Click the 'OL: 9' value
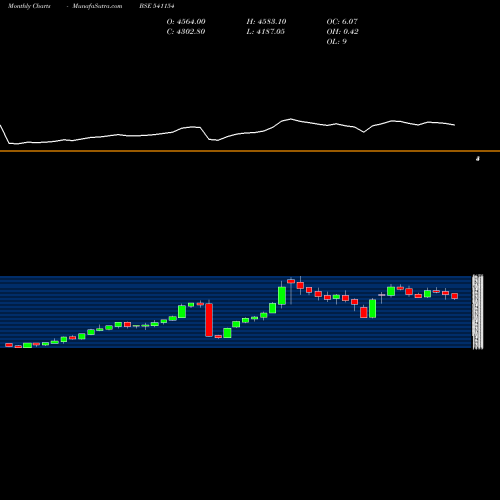The width and height of the screenshot is (500, 500). pyautogui.click(x=337, y=42)
